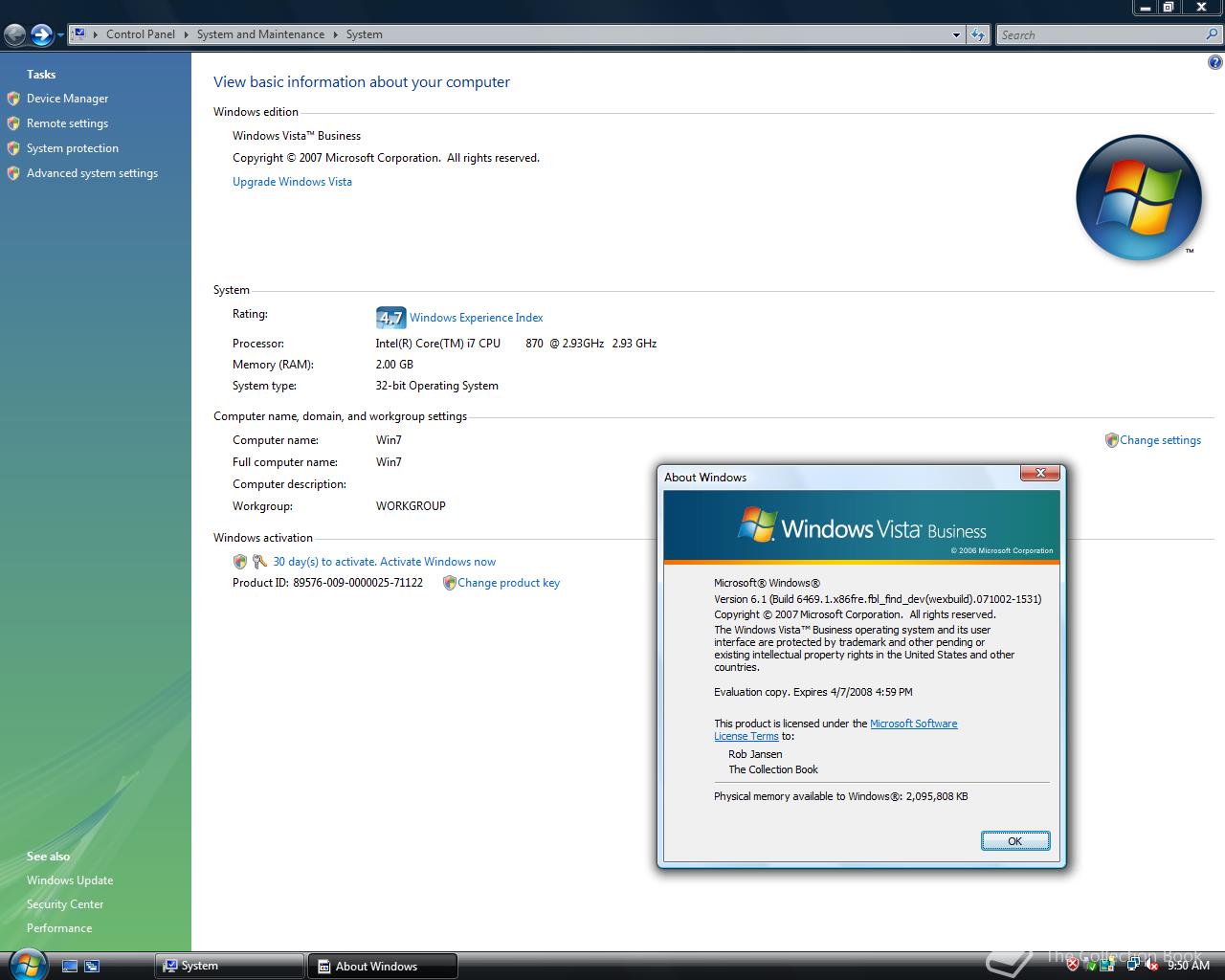Select the 2.00 GB memory value

[x=394, y=365]
